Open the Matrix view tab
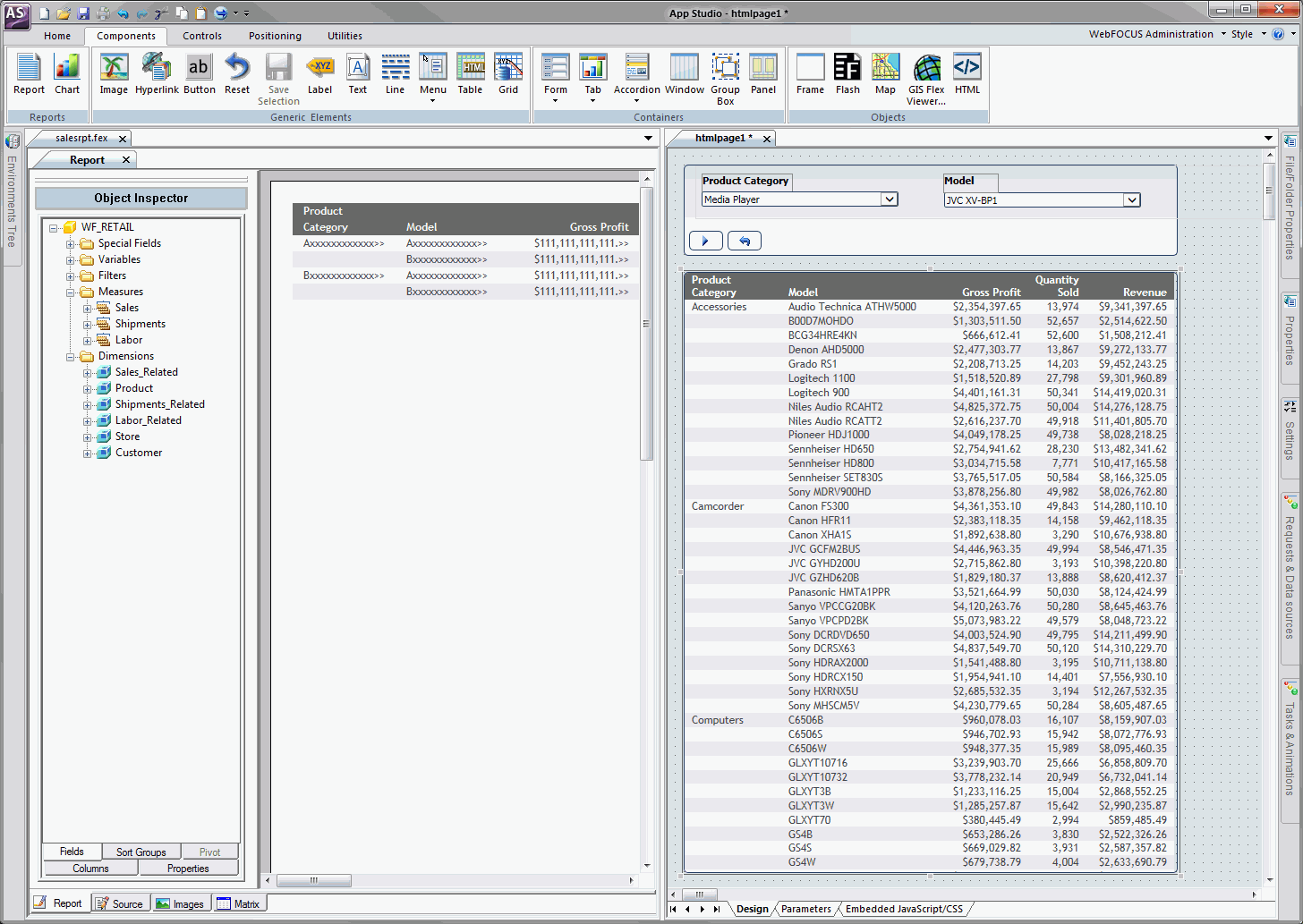This screenshot has width=1303, height=924. click(239, 903)
